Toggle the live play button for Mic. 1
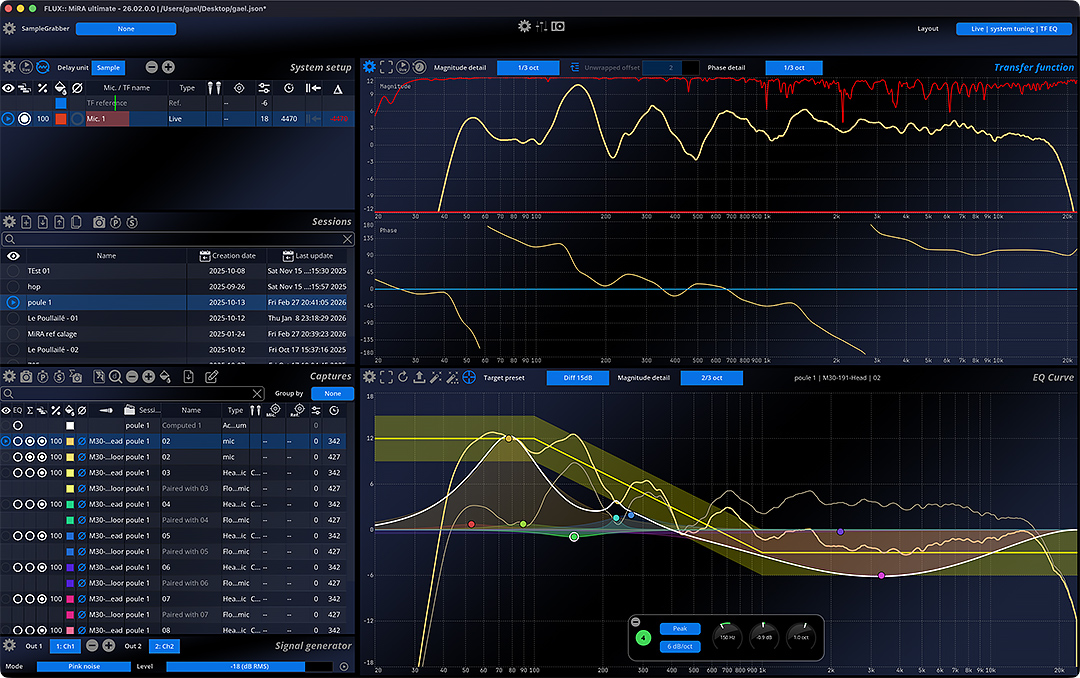1080x678 pixels. click(x=8, y=119)
